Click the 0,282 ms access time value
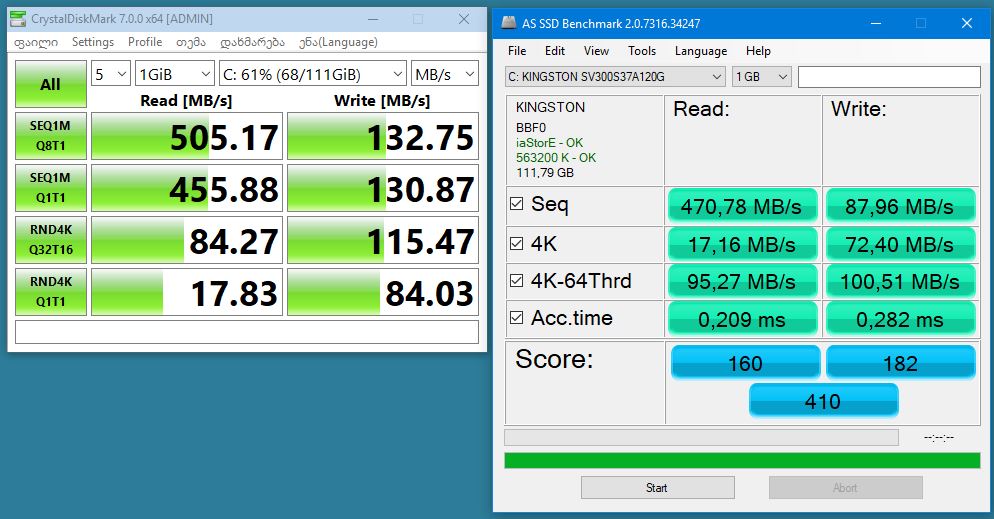 (900, 319)
